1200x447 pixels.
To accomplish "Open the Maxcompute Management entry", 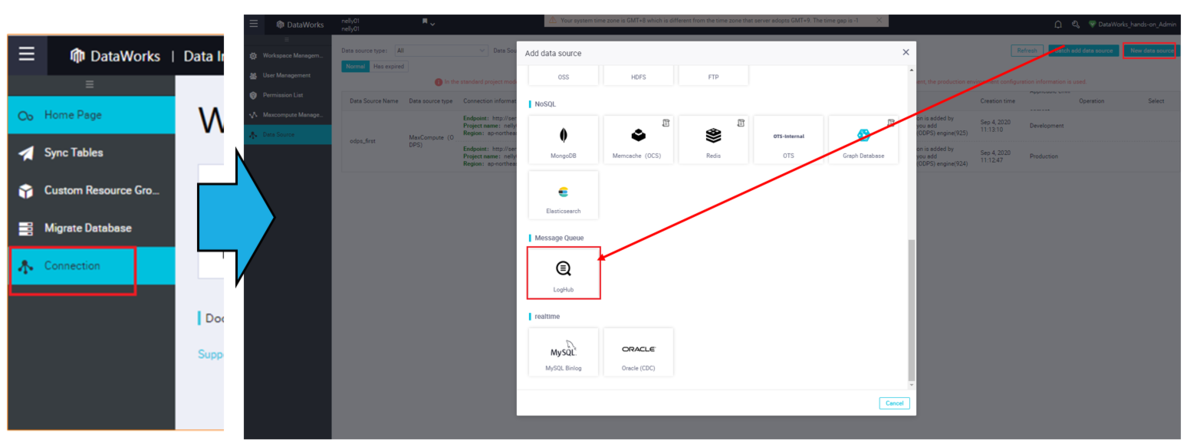I will coord(288,115).
